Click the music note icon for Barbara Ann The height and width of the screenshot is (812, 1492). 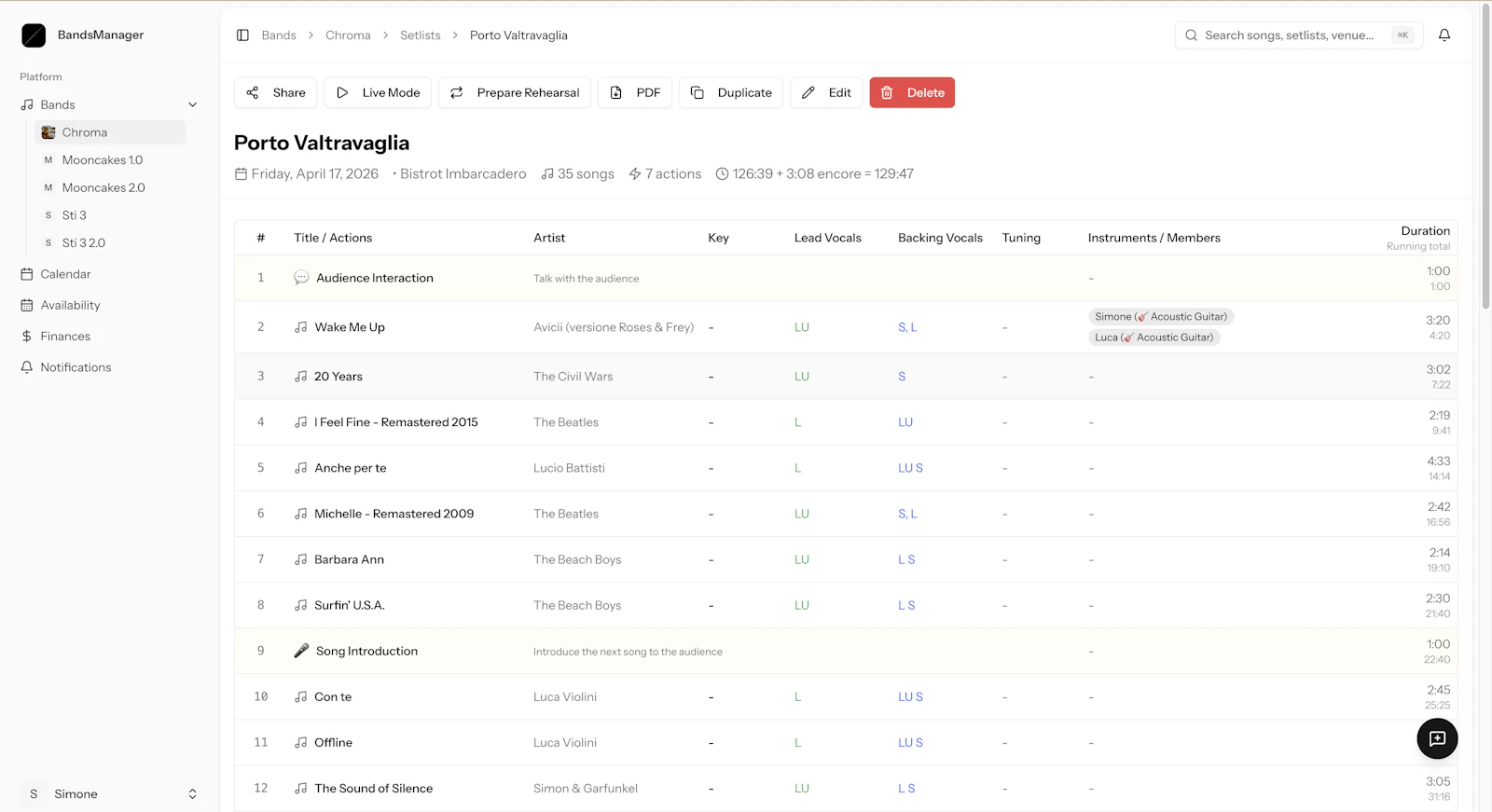coord(301,559)
